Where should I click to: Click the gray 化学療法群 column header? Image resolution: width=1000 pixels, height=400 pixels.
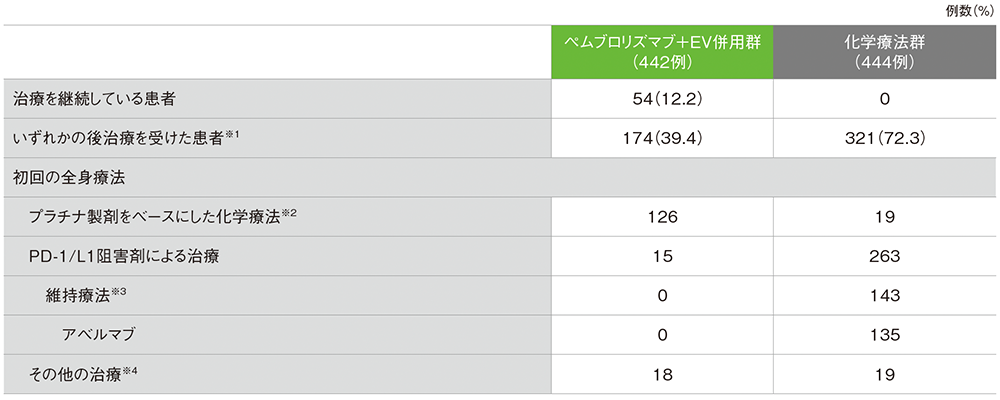coord(887,52)
